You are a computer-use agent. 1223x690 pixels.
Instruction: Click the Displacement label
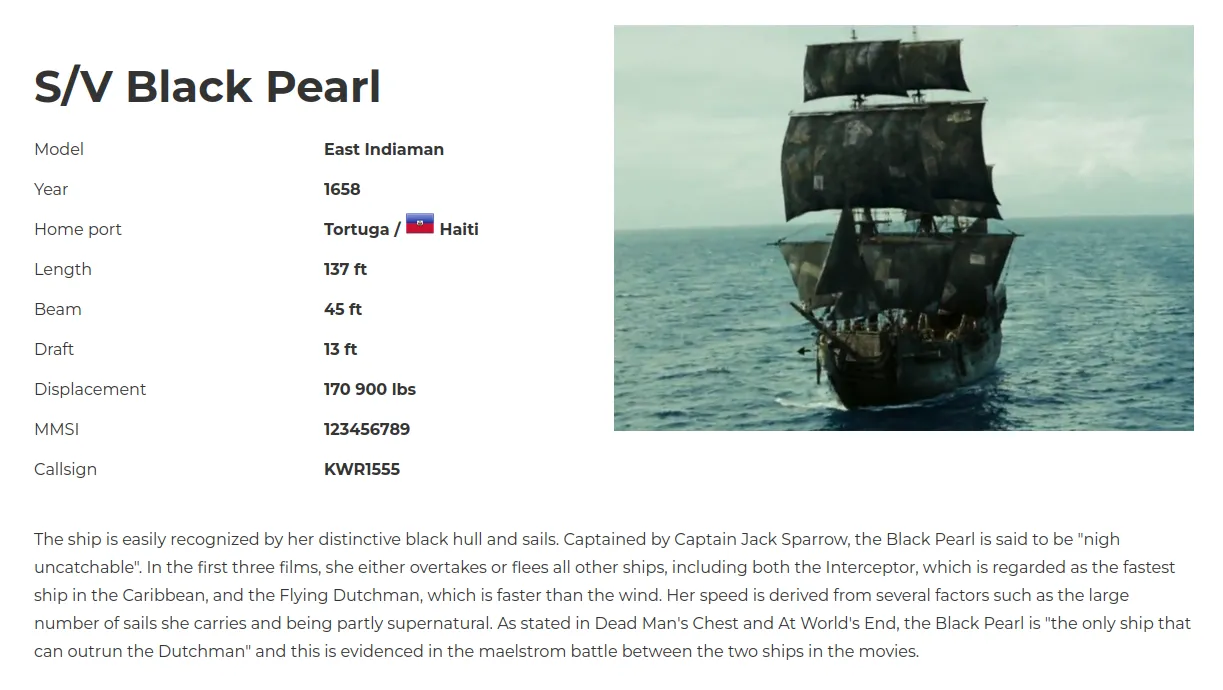(x=90, y=389)
